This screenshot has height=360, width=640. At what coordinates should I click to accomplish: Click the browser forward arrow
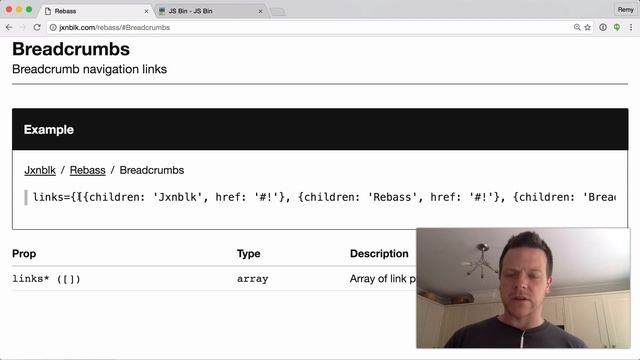[x=23, y=27]
